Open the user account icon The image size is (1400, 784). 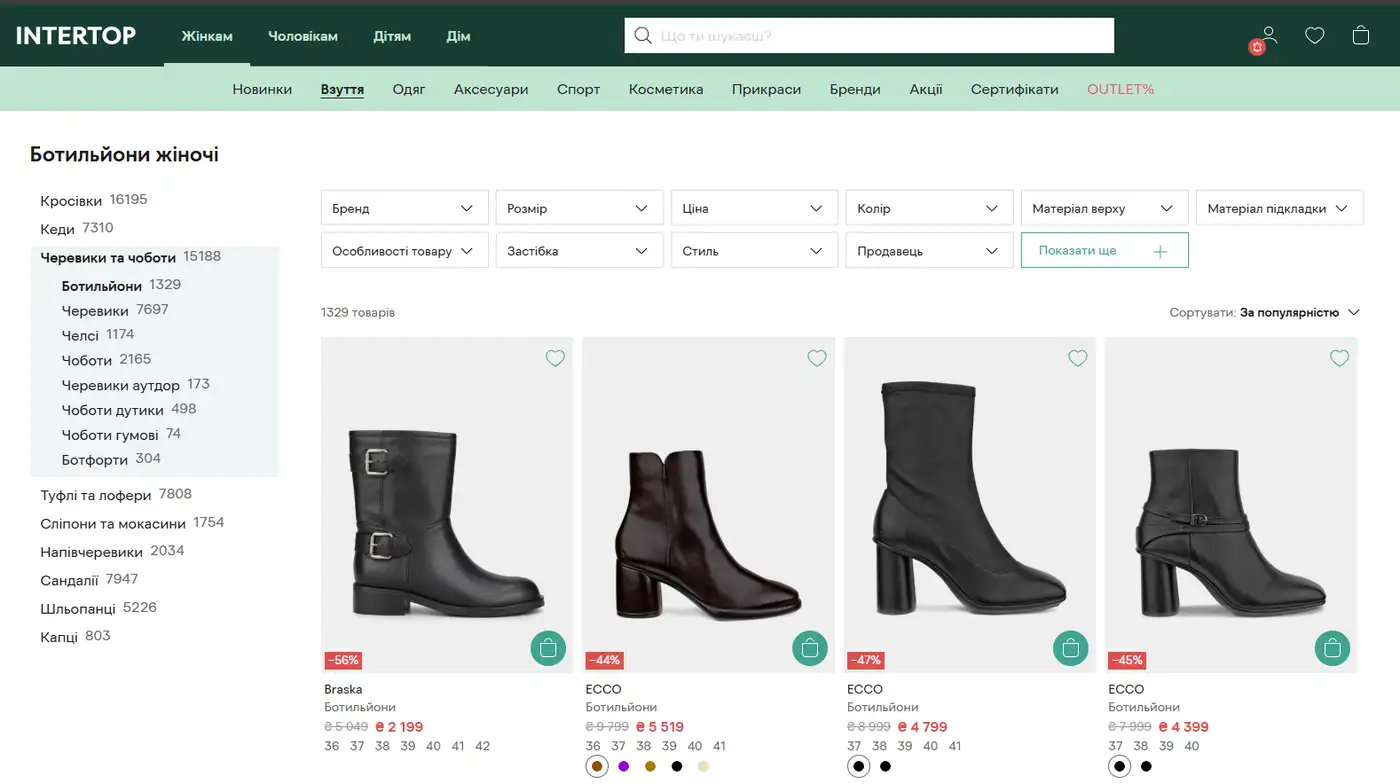[1269, 36]
